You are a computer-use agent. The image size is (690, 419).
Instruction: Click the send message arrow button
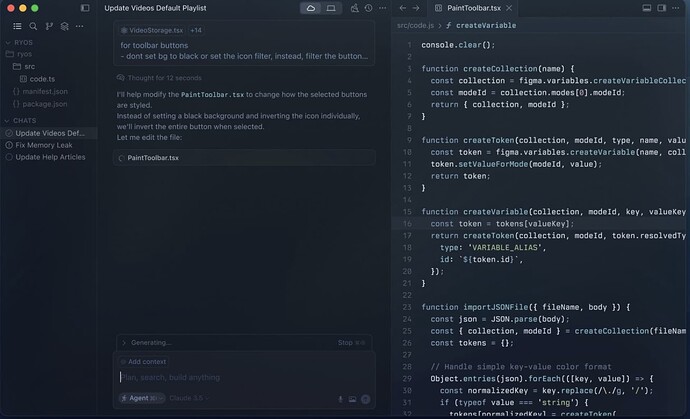pyautogui.click(x=366, y=399)
